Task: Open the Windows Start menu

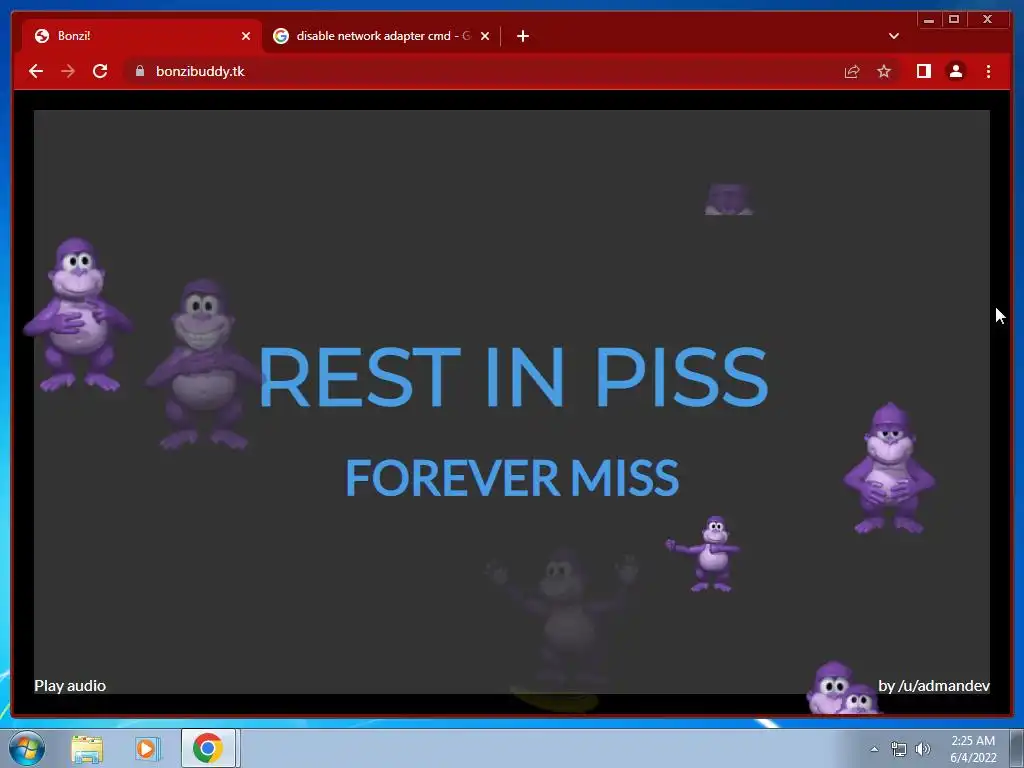Action: [x=27, y=748]
